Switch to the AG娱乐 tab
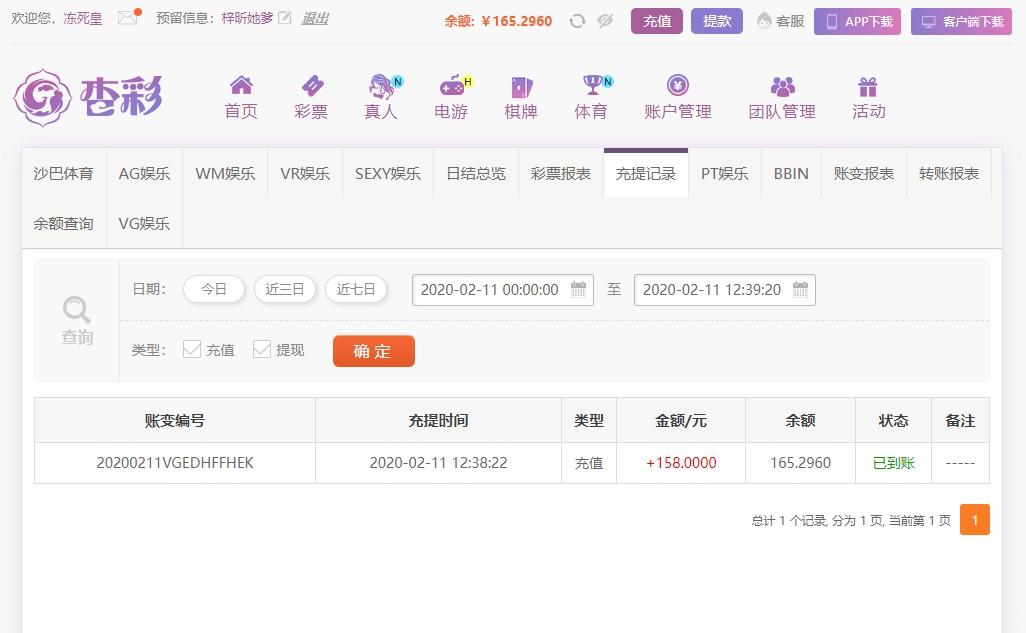 (x=143, y=172)
